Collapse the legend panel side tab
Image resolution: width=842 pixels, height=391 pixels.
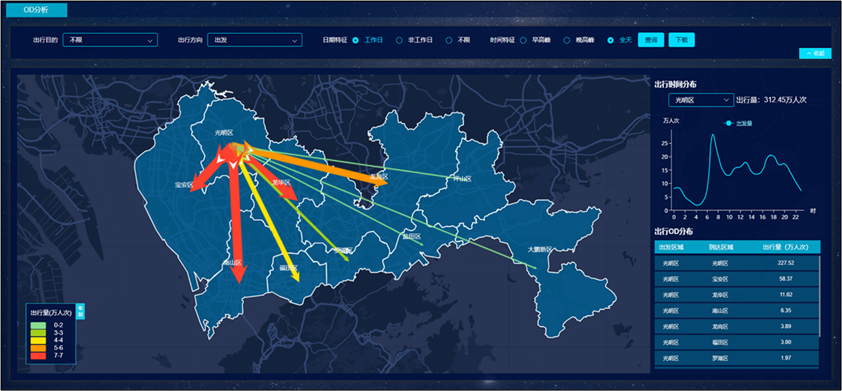[x=81, y=311]
